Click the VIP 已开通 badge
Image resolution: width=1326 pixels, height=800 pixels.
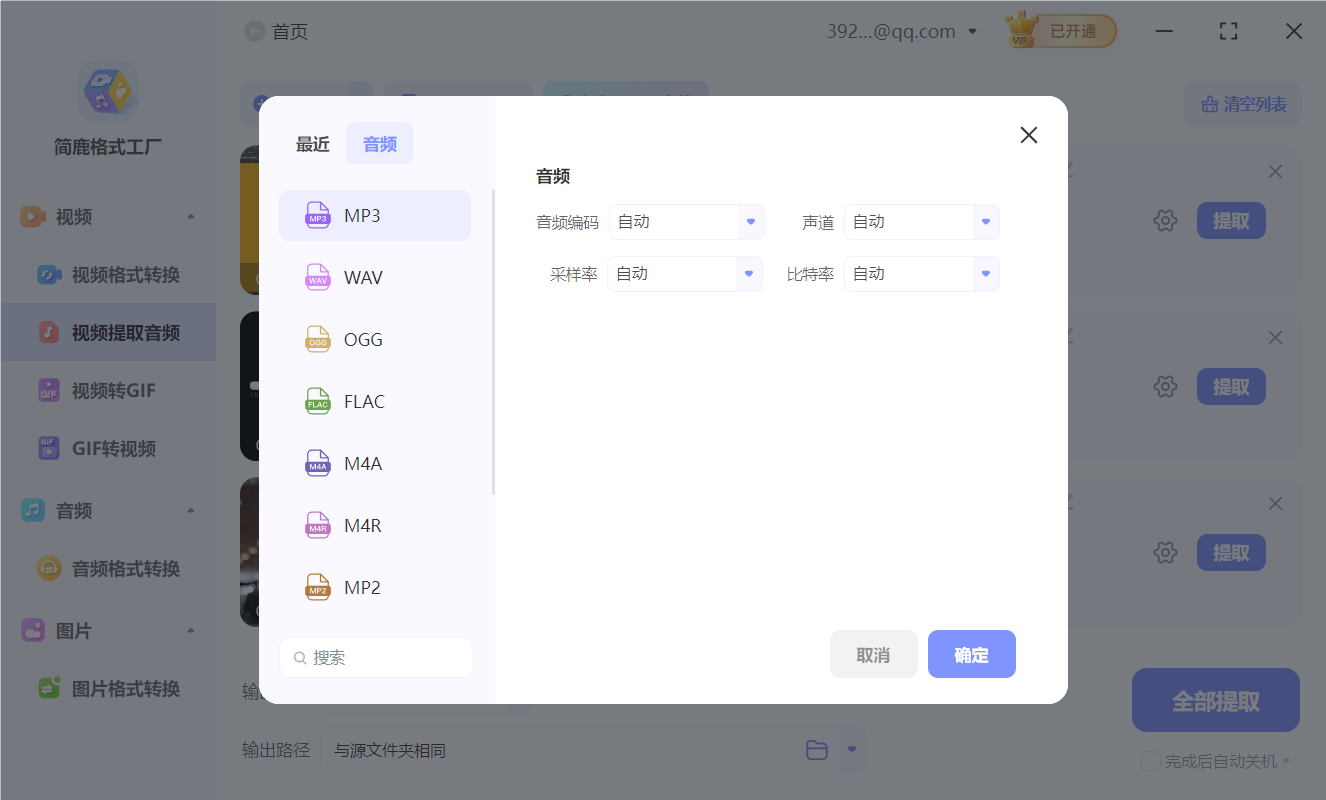pyautogui.click(x=1060, y=30)
